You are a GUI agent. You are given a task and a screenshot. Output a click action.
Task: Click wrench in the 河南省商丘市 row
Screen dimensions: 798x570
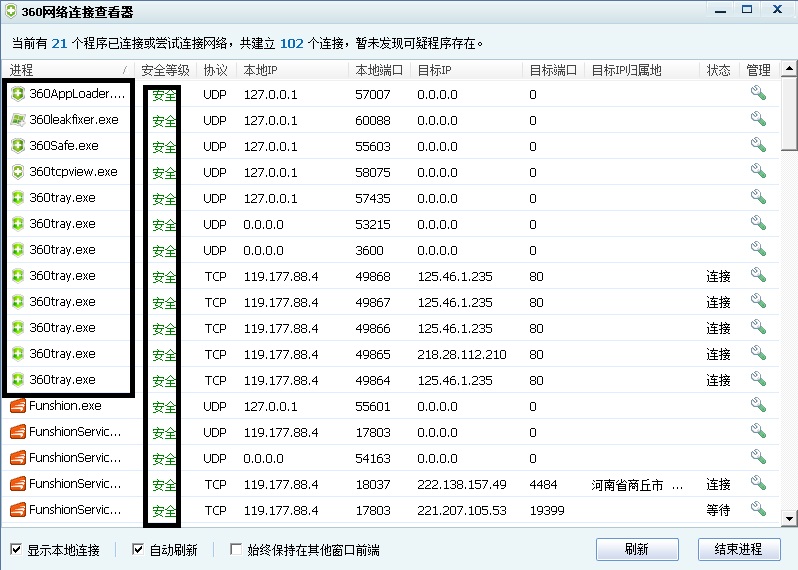coord(758,482)
